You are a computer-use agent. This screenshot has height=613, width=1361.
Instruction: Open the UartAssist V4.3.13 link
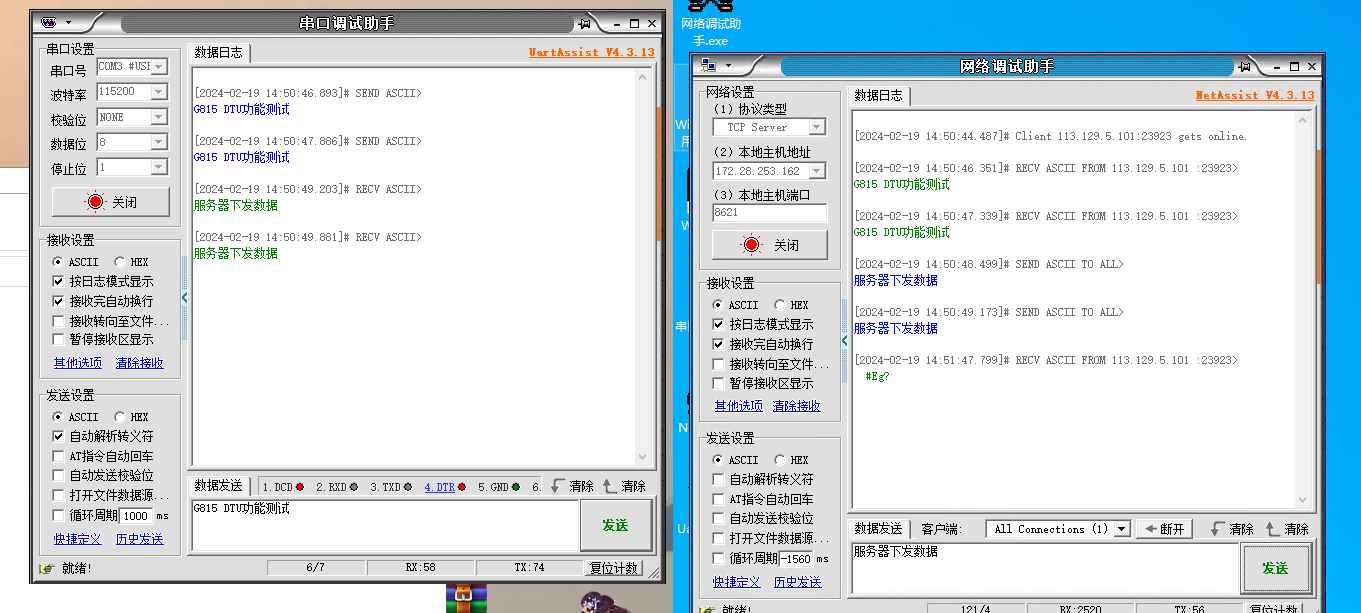coord(591,52)
